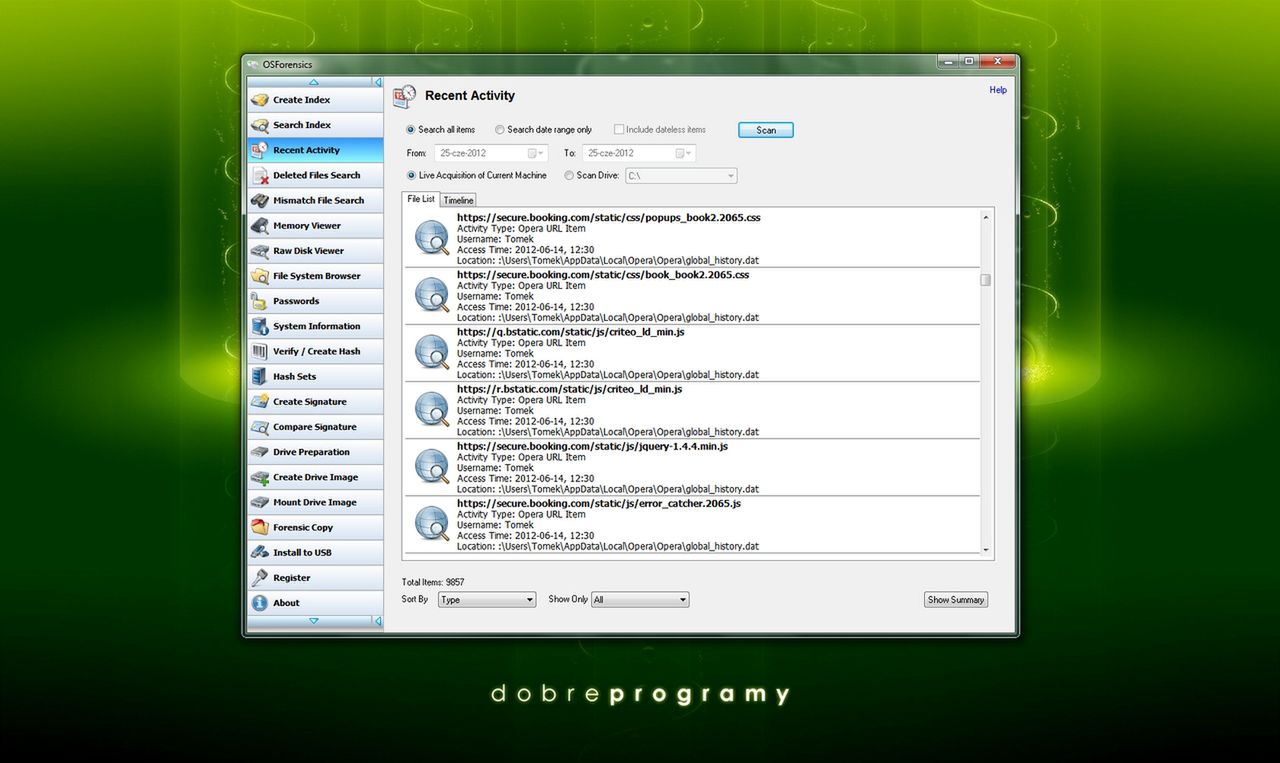Open the Register module
Image resolution: width=1280 pixels, height=763 pixels.
pos(315,578)
